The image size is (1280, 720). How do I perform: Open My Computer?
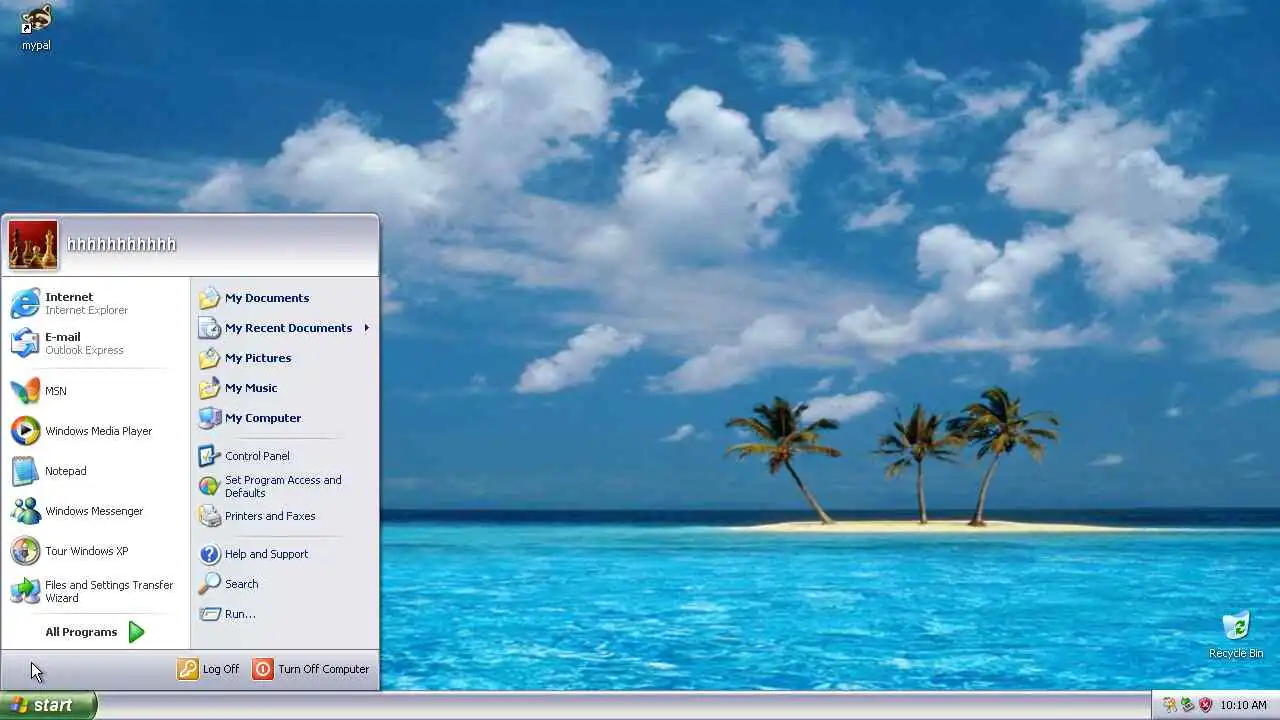click(x=284, y=418)
